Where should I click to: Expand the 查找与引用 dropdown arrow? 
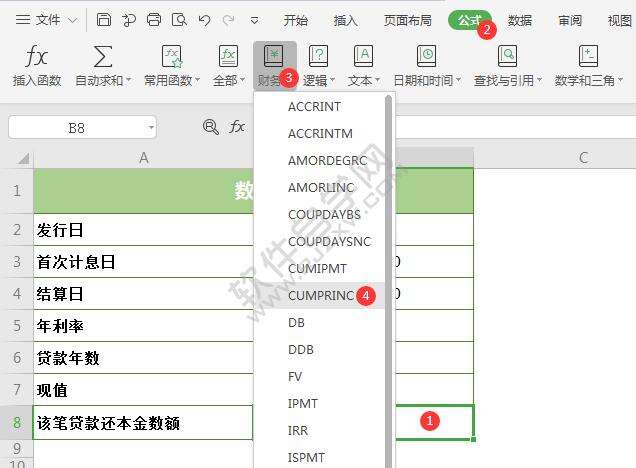[539, 80]
